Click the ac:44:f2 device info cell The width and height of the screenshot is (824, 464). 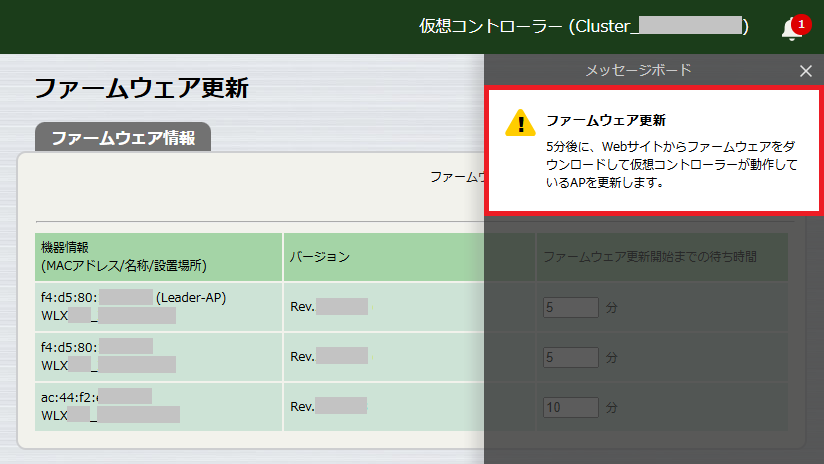pos(159,407)
